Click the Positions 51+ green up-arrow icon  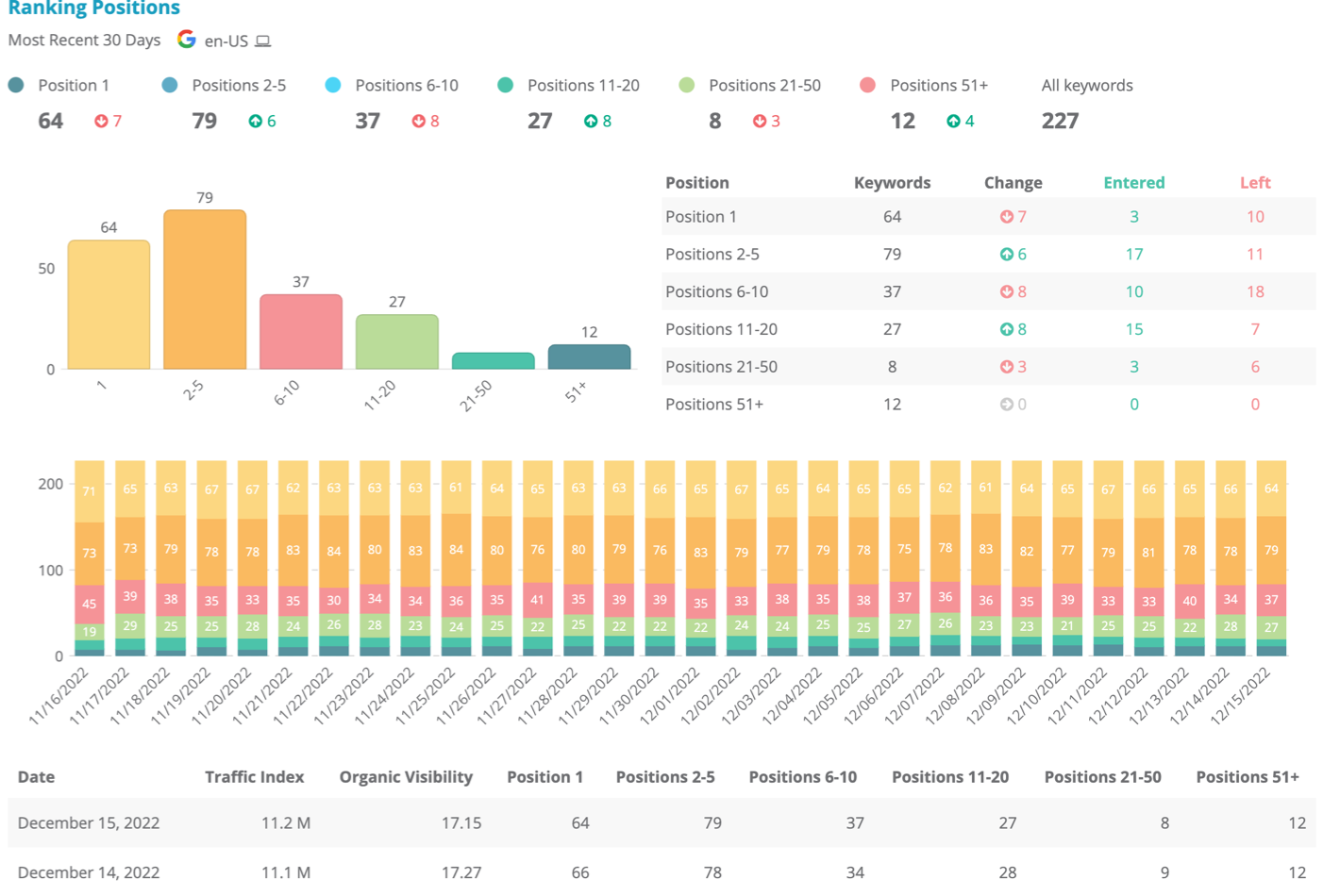click(953, 121)
